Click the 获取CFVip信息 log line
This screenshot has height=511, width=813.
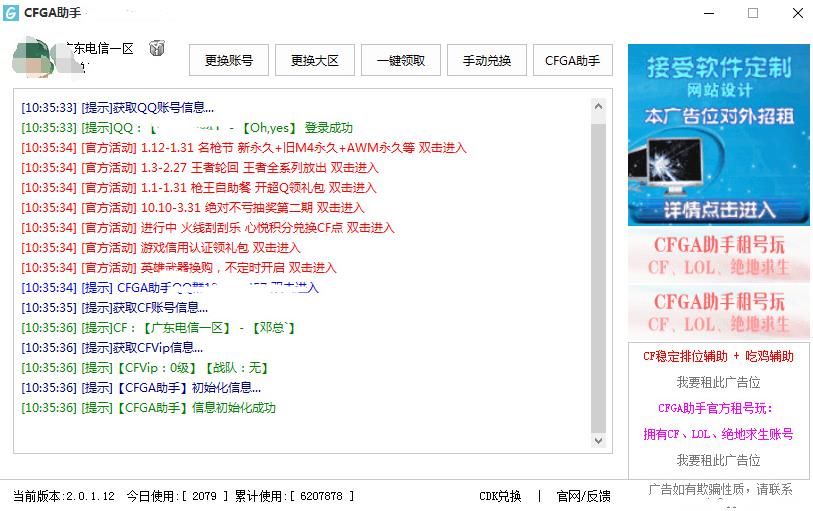tap(112, 348)
